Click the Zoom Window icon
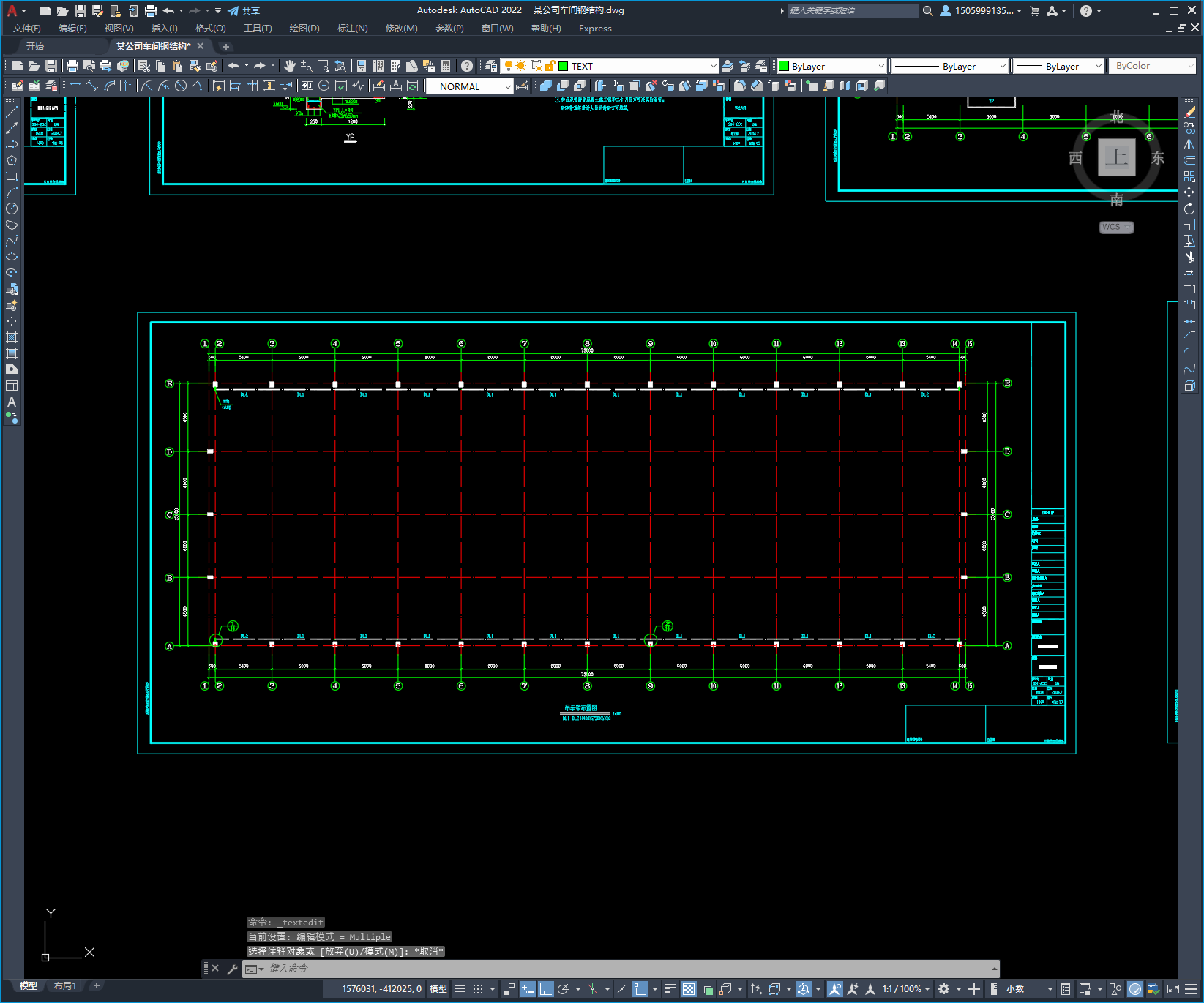The height and width of the screenshot is (1003, 1204). click(323, 66)
